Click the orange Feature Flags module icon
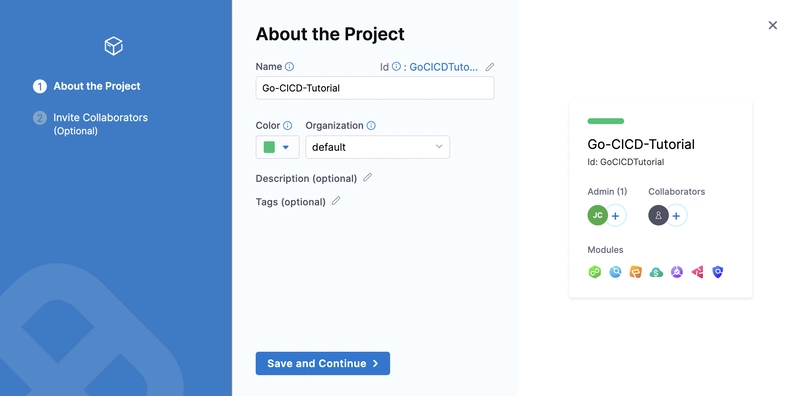This screenshot has width=800, height=396. (636, 272)
